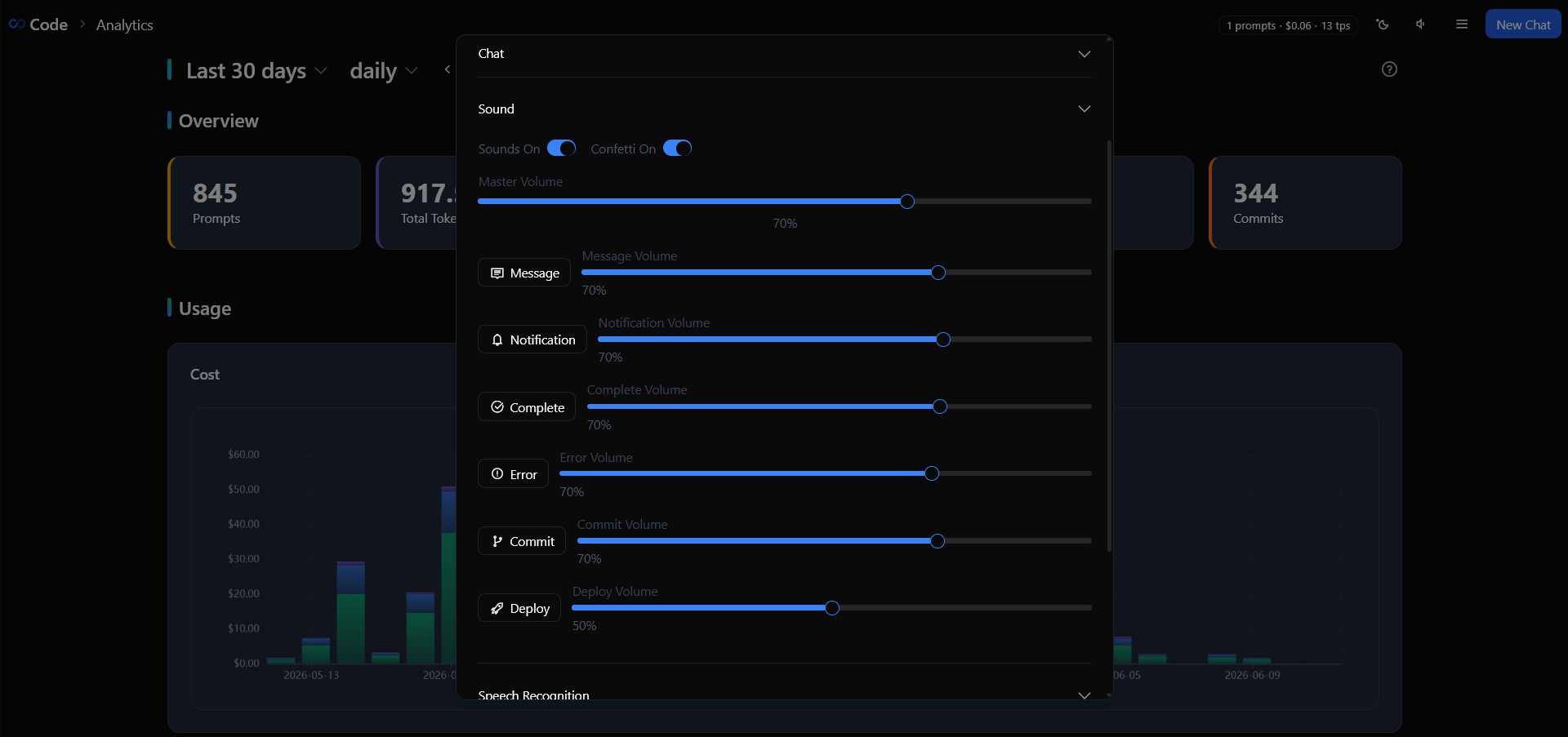Expand the Speech Recognition section

pyautogui.click(x=784, y=695)
